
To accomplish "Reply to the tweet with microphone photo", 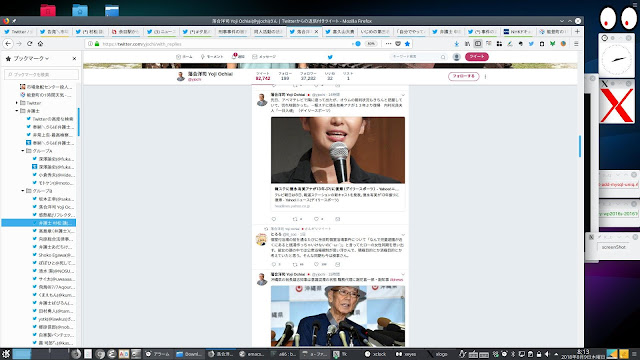I will (274, 219).
